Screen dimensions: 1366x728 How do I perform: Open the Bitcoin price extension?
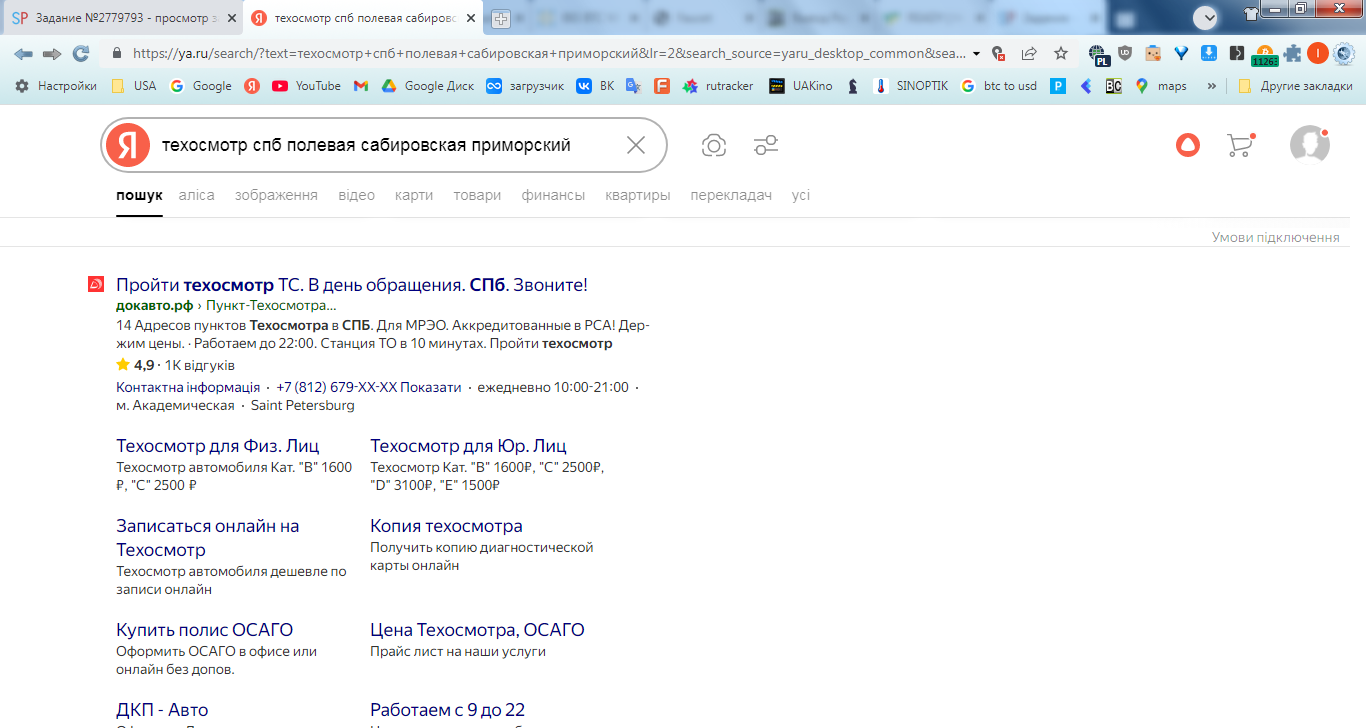coord(1264,55)
